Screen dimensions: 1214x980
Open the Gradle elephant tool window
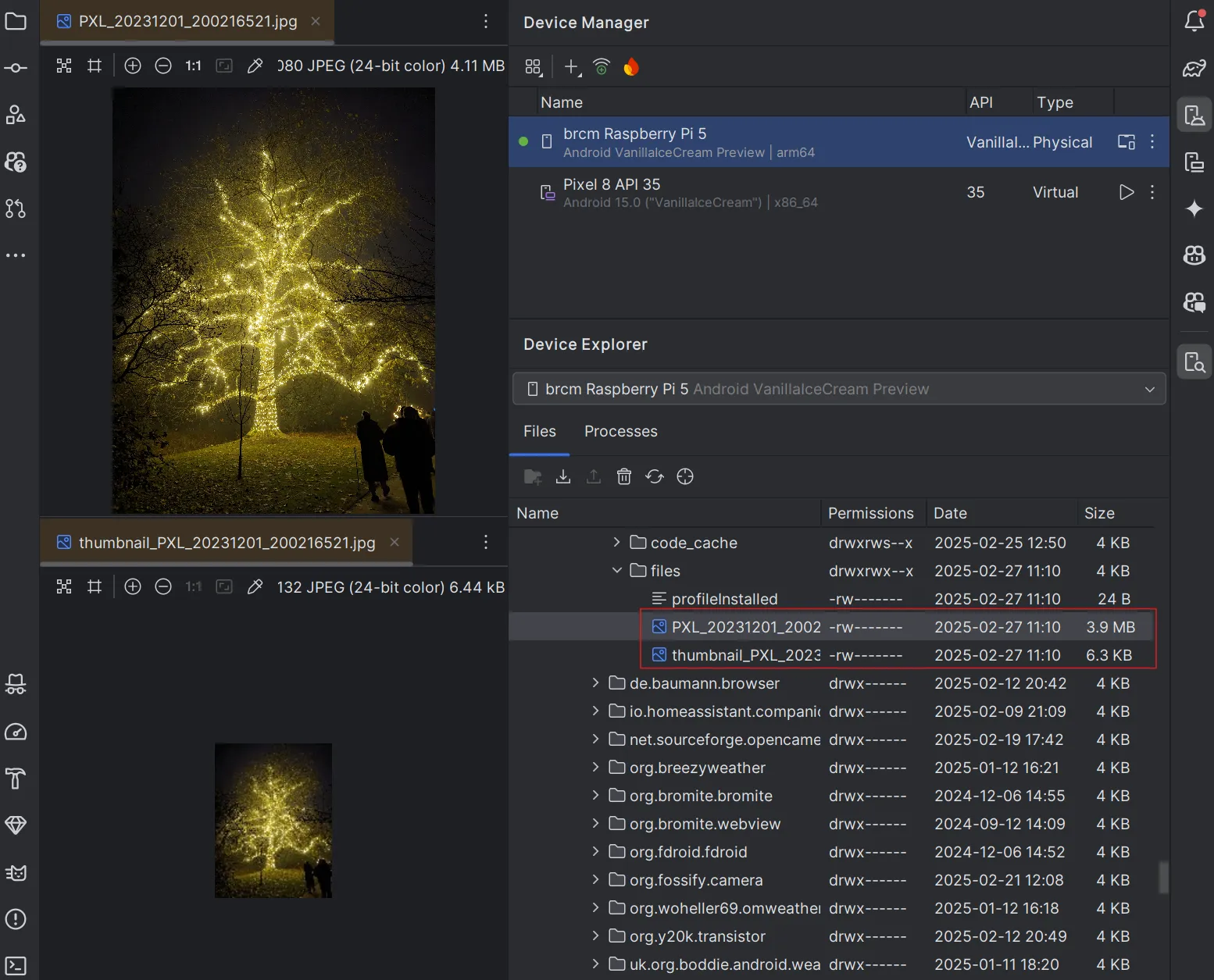coord(1194,68)
